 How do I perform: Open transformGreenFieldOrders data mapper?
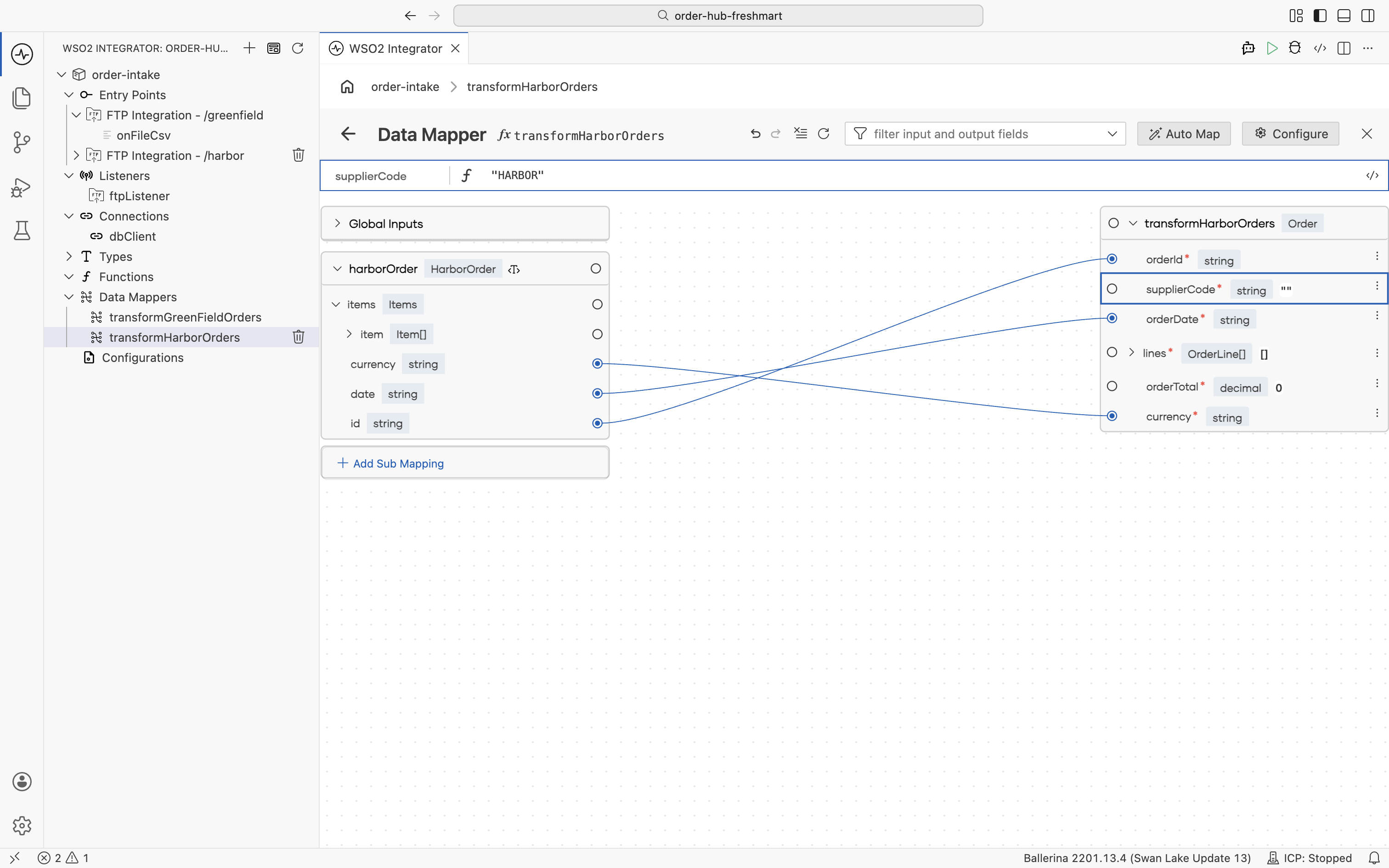tap(186, 317)
